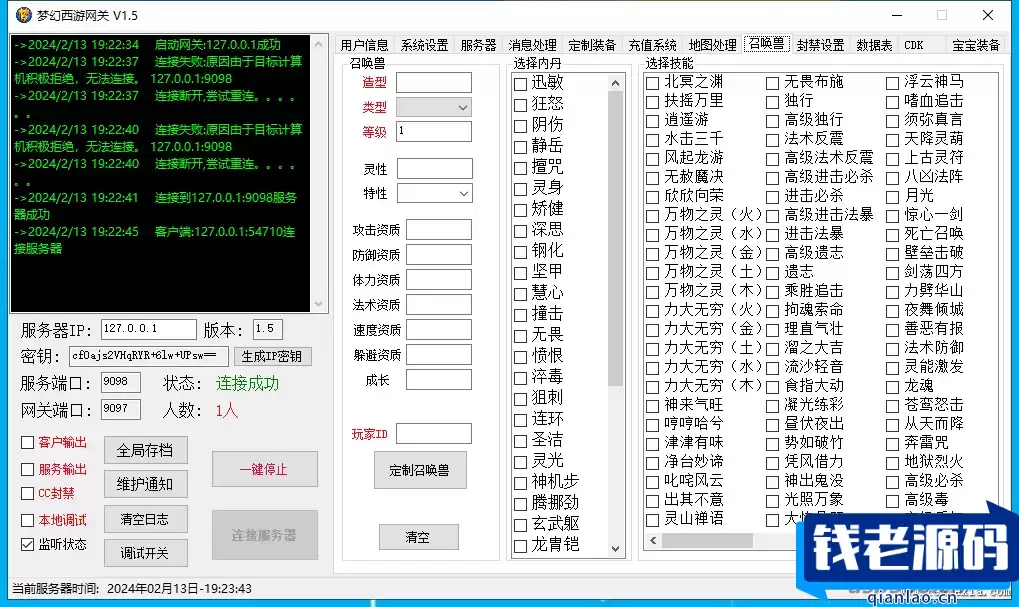Enable the 本地调试 checkbox

pyautogui.click(x=27, y=521)
